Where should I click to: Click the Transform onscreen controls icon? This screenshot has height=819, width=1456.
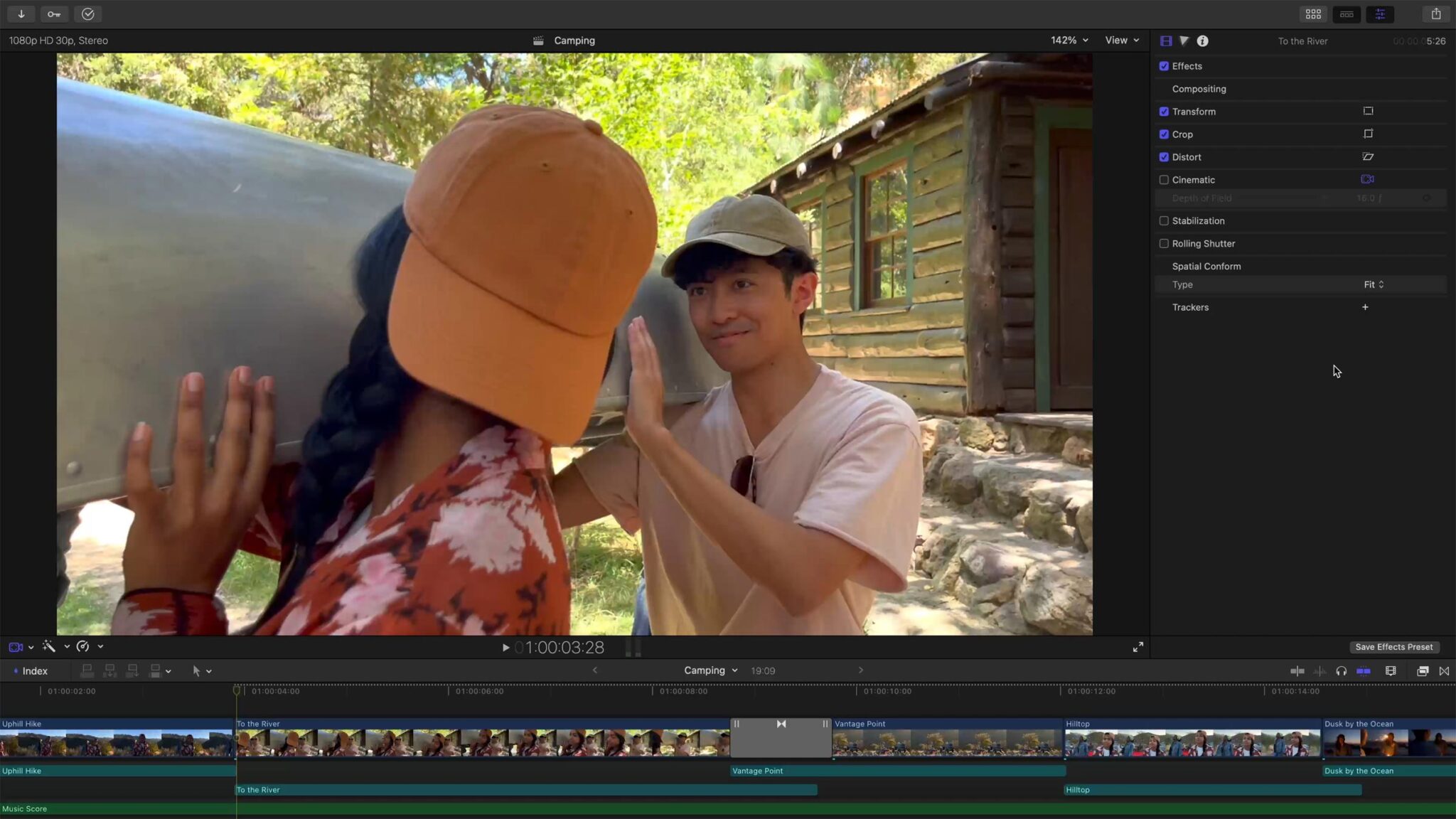pos(1368,111)
